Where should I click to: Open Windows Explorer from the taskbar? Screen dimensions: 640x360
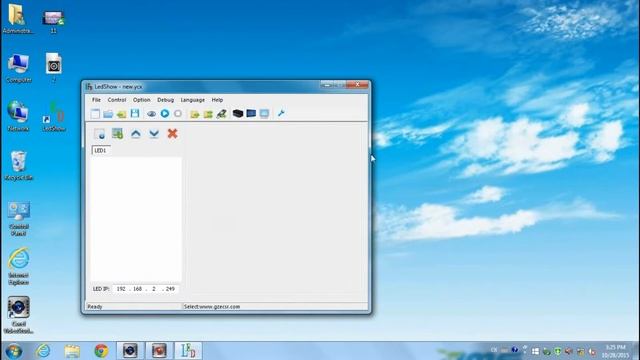[72, 351]
